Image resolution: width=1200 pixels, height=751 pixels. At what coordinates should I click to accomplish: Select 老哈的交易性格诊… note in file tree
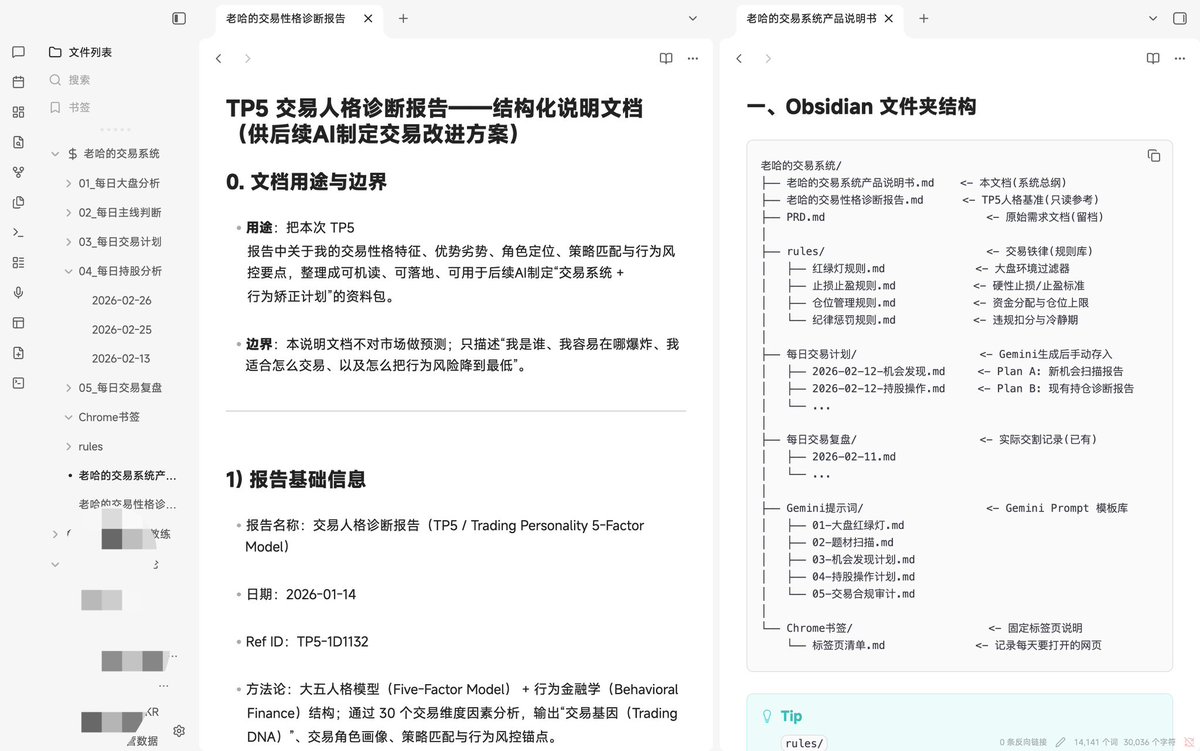coord(128,504)
